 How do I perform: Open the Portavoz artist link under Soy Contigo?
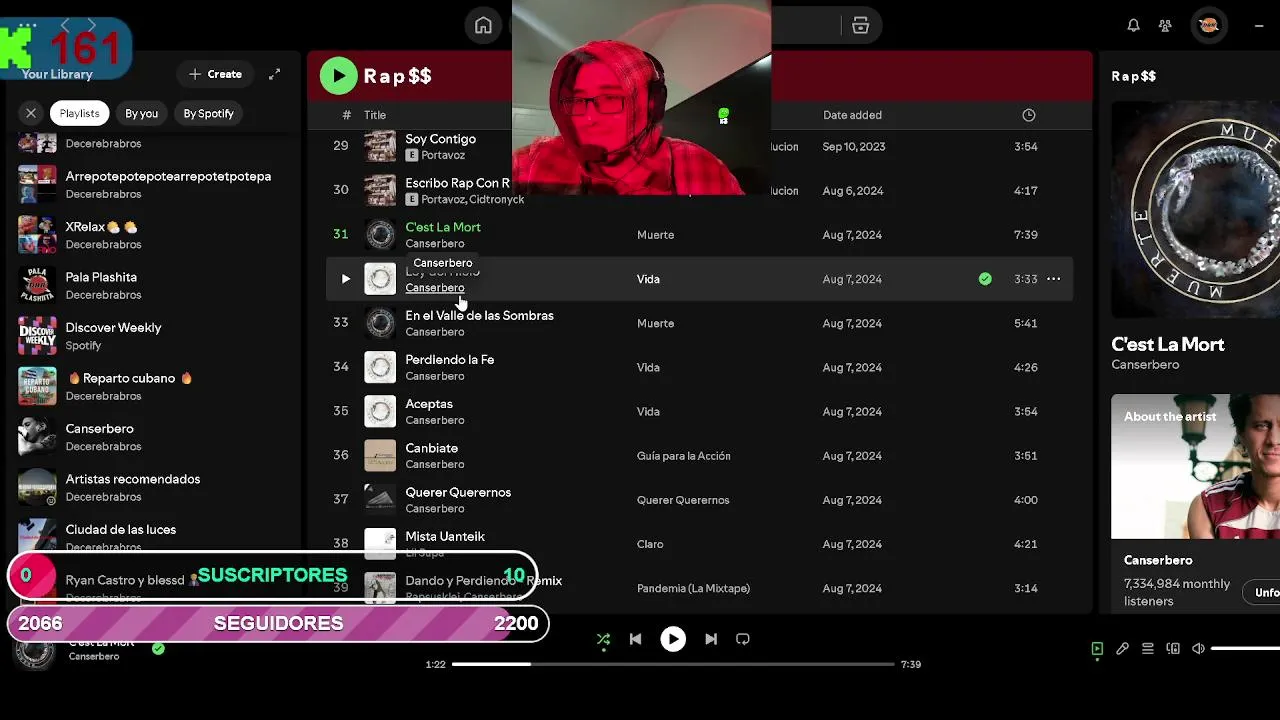pos(443,155)
